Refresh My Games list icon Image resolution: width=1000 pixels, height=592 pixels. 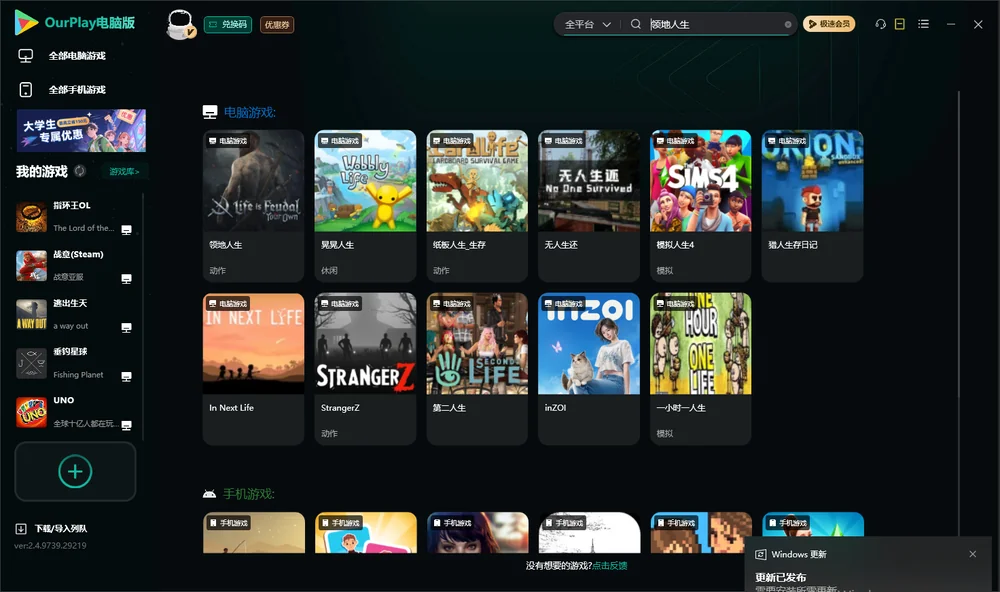point(80,171)
